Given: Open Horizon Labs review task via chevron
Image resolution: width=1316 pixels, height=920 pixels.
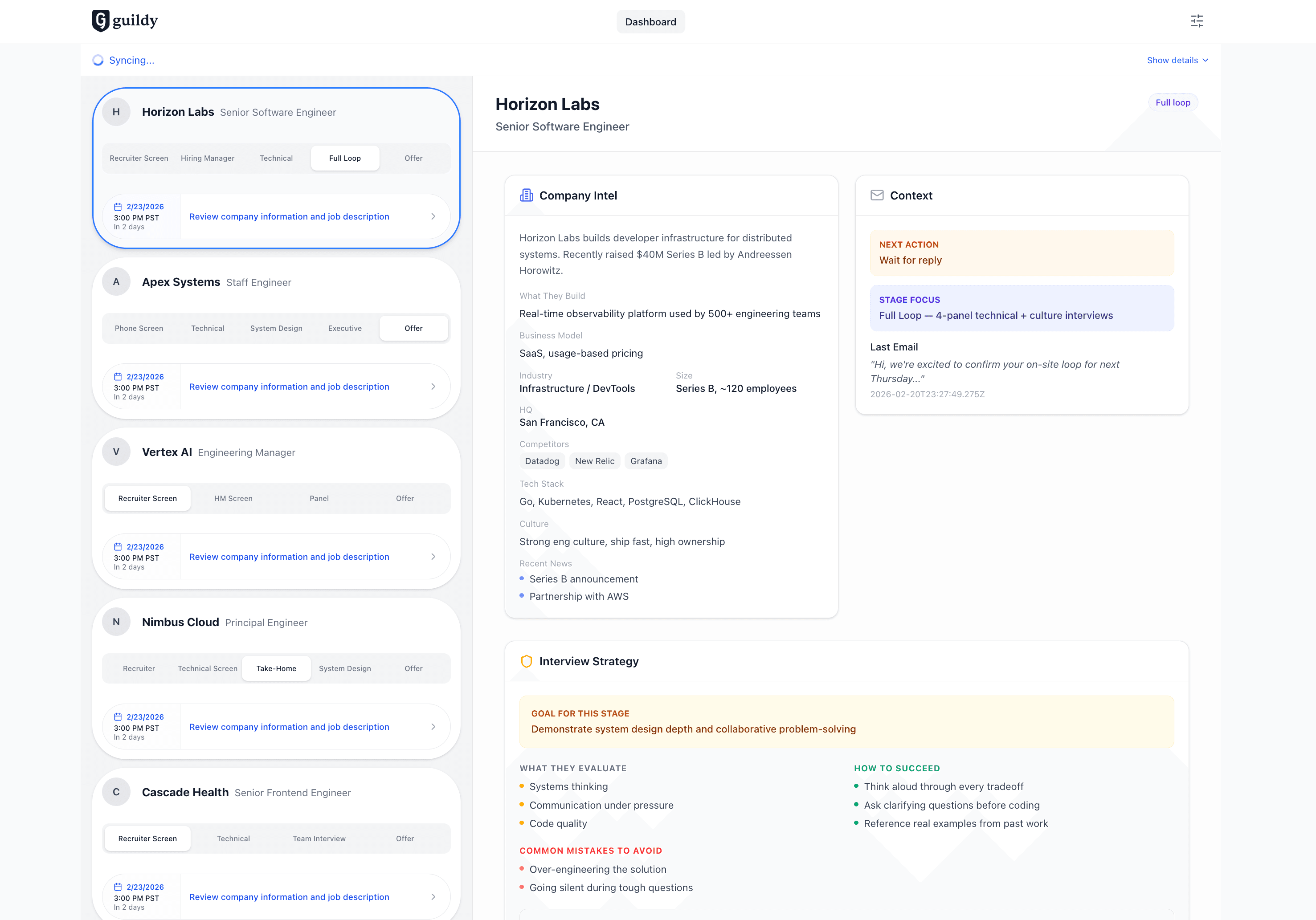Looking at the screenshot, I should pos(433,216).
